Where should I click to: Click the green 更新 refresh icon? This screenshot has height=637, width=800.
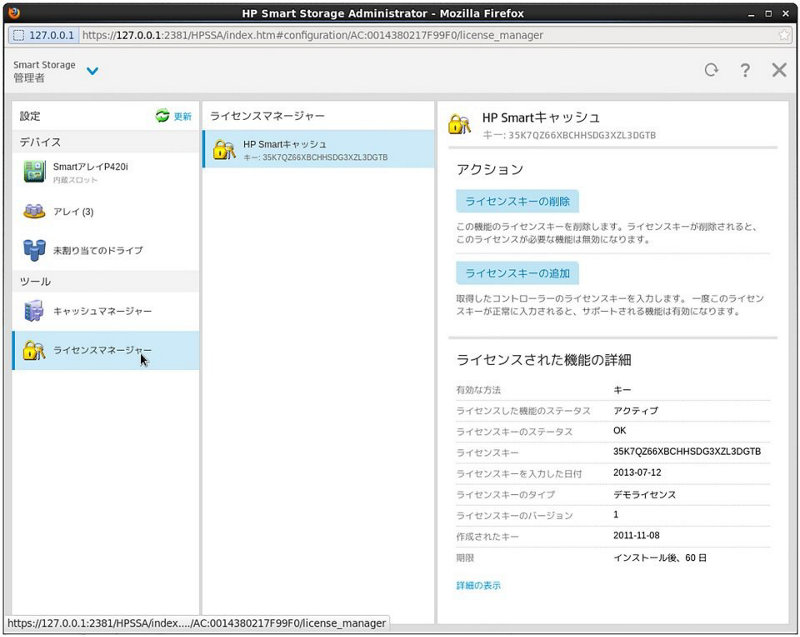pyautogui.click(x=160, y=115)
